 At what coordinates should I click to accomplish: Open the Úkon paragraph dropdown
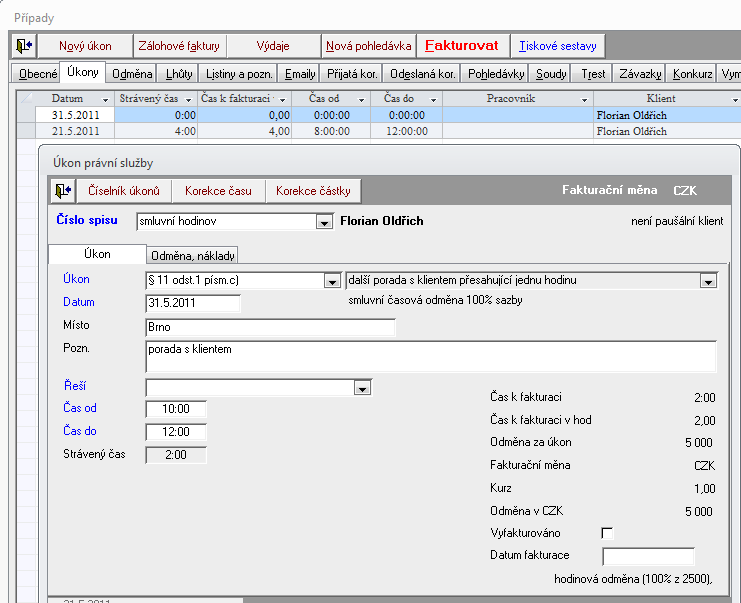click(332, 281)
